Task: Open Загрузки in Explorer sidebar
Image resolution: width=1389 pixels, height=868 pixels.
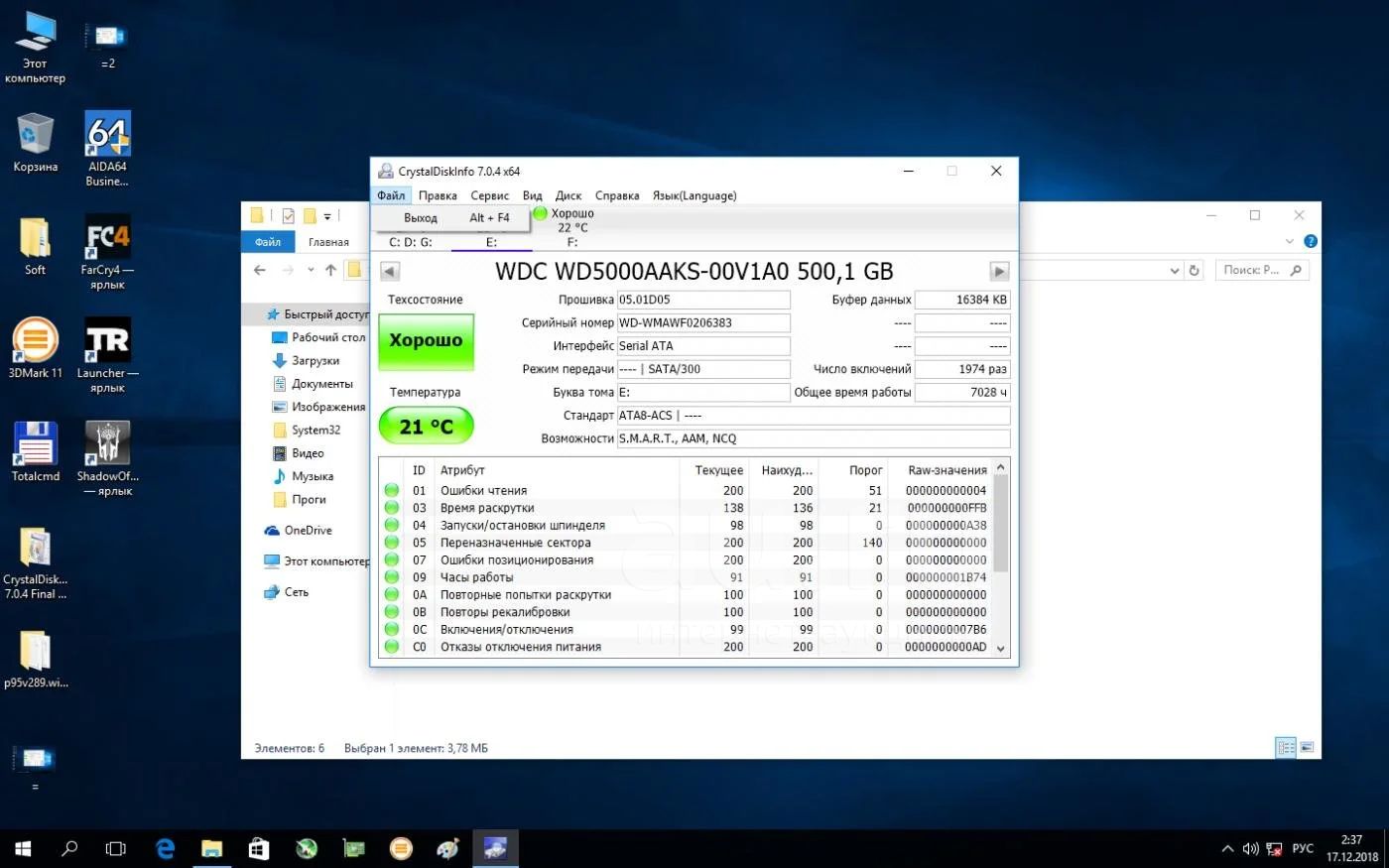Action: point(316,361)
